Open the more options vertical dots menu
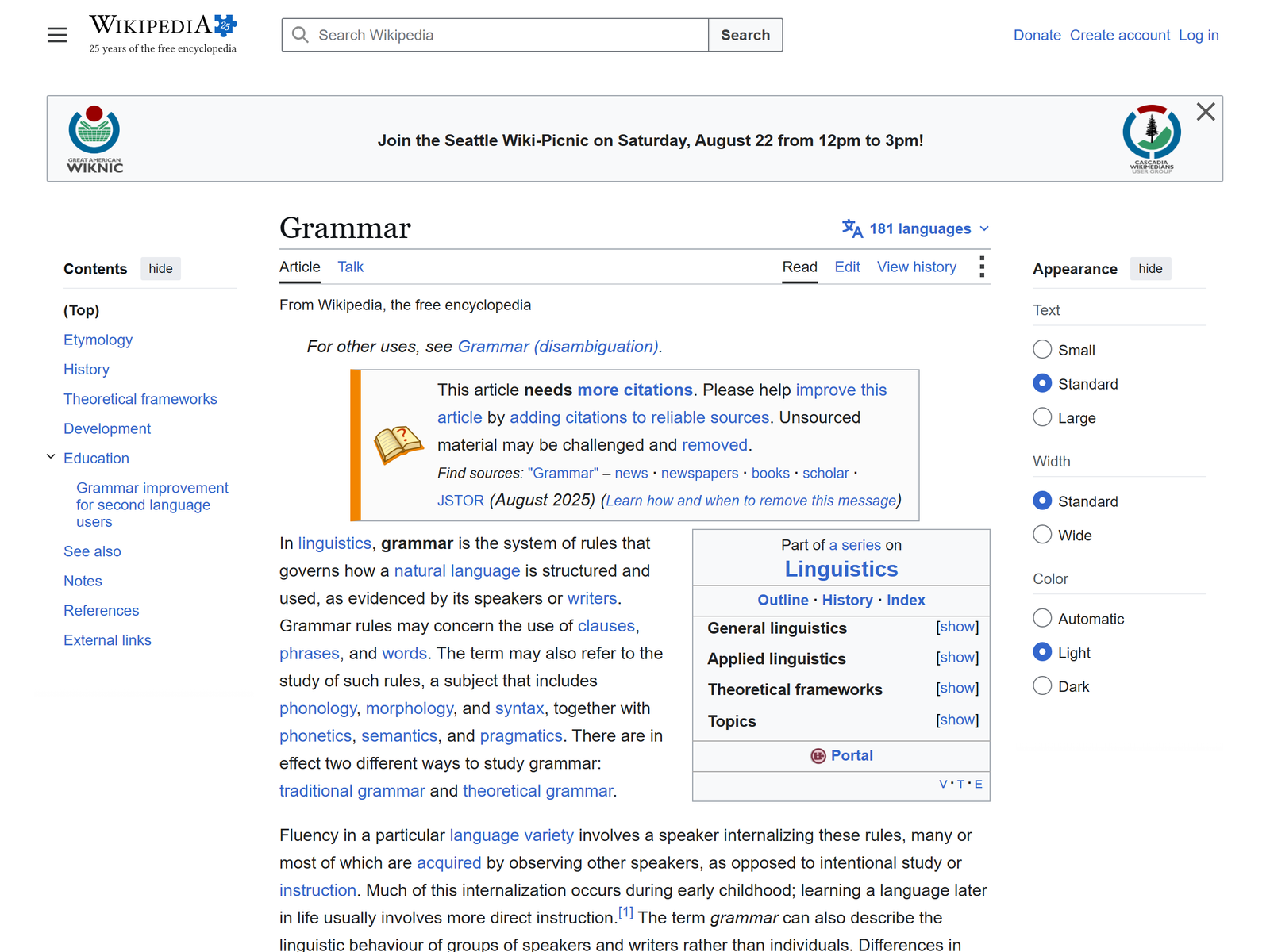This screenshot has width=1270, height=952. [x=982, y=267]
